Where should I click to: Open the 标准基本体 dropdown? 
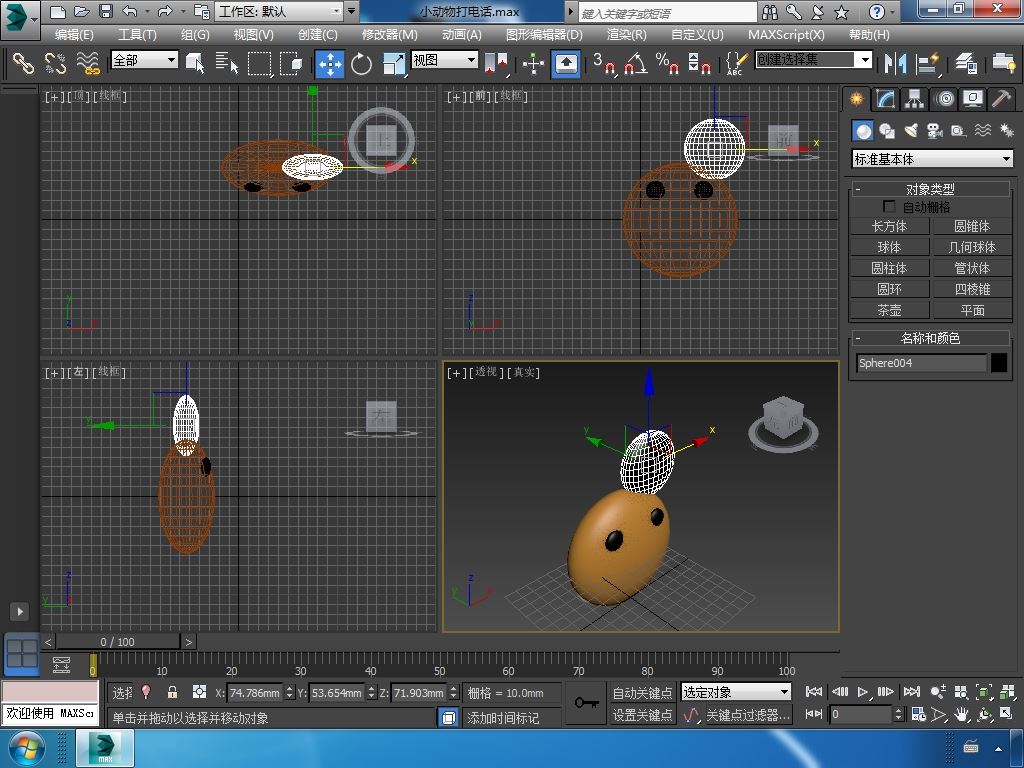pos(932,159)
